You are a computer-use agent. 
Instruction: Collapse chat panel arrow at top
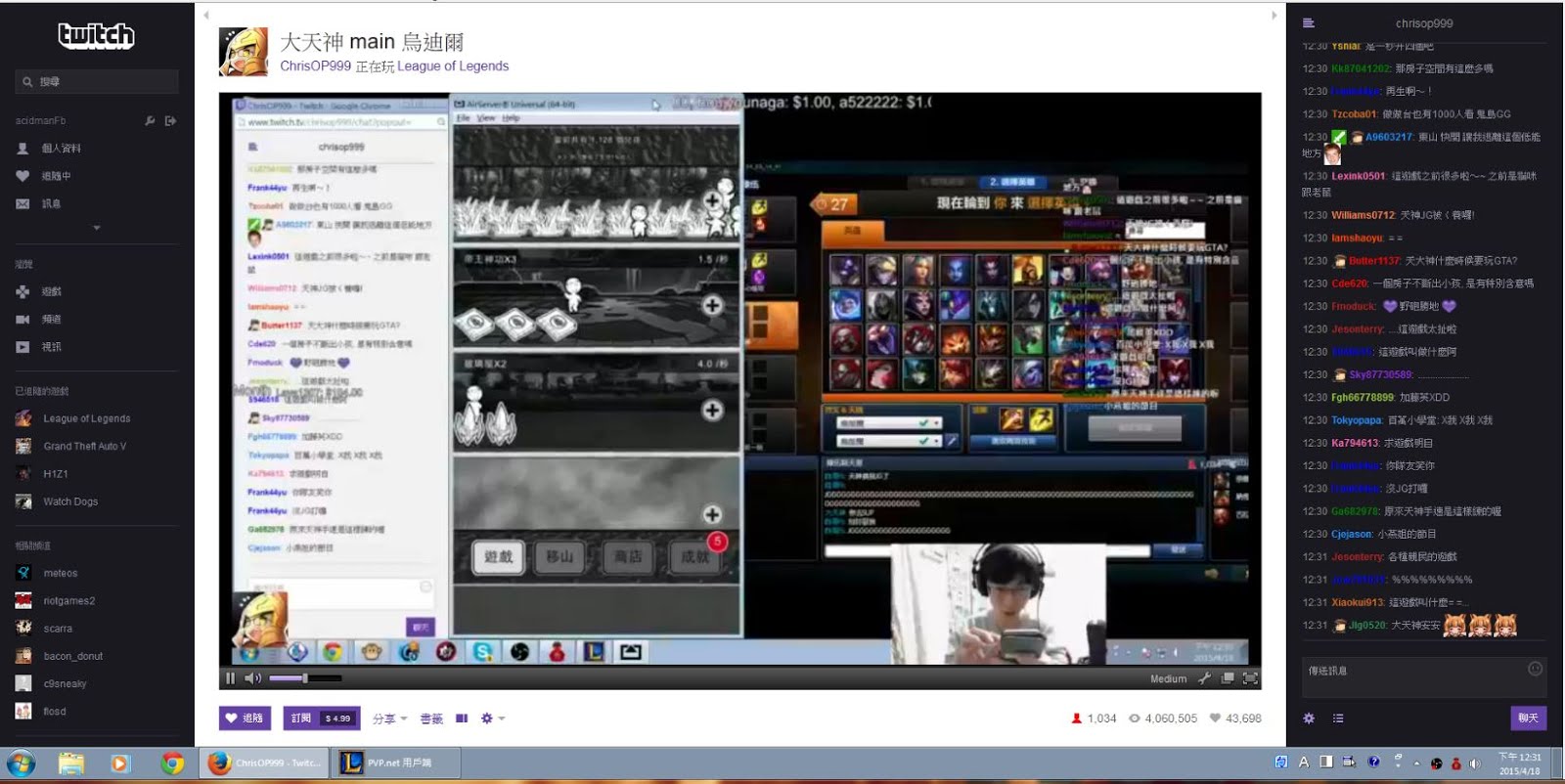[1274, 15]
